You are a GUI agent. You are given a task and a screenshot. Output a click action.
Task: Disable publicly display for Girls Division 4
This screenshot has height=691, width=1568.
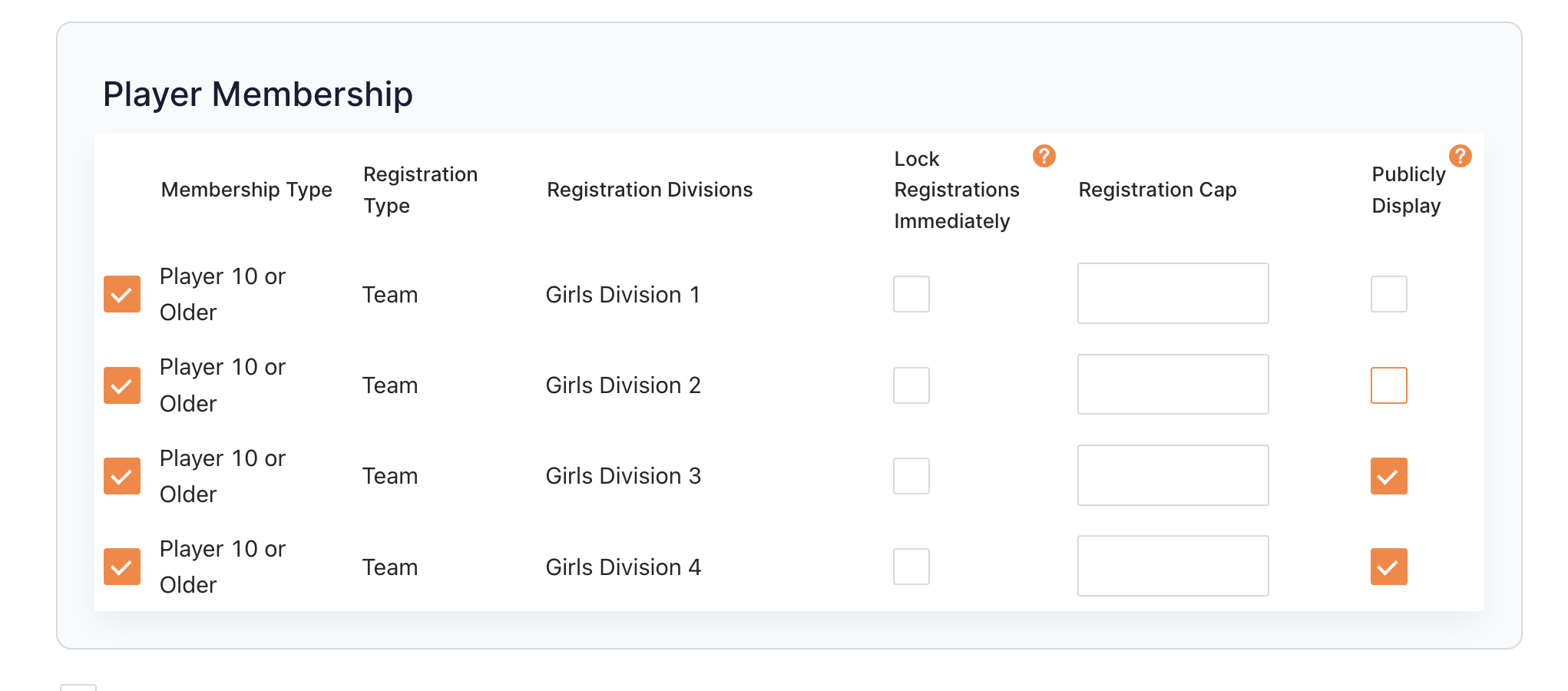[1389, 567]
